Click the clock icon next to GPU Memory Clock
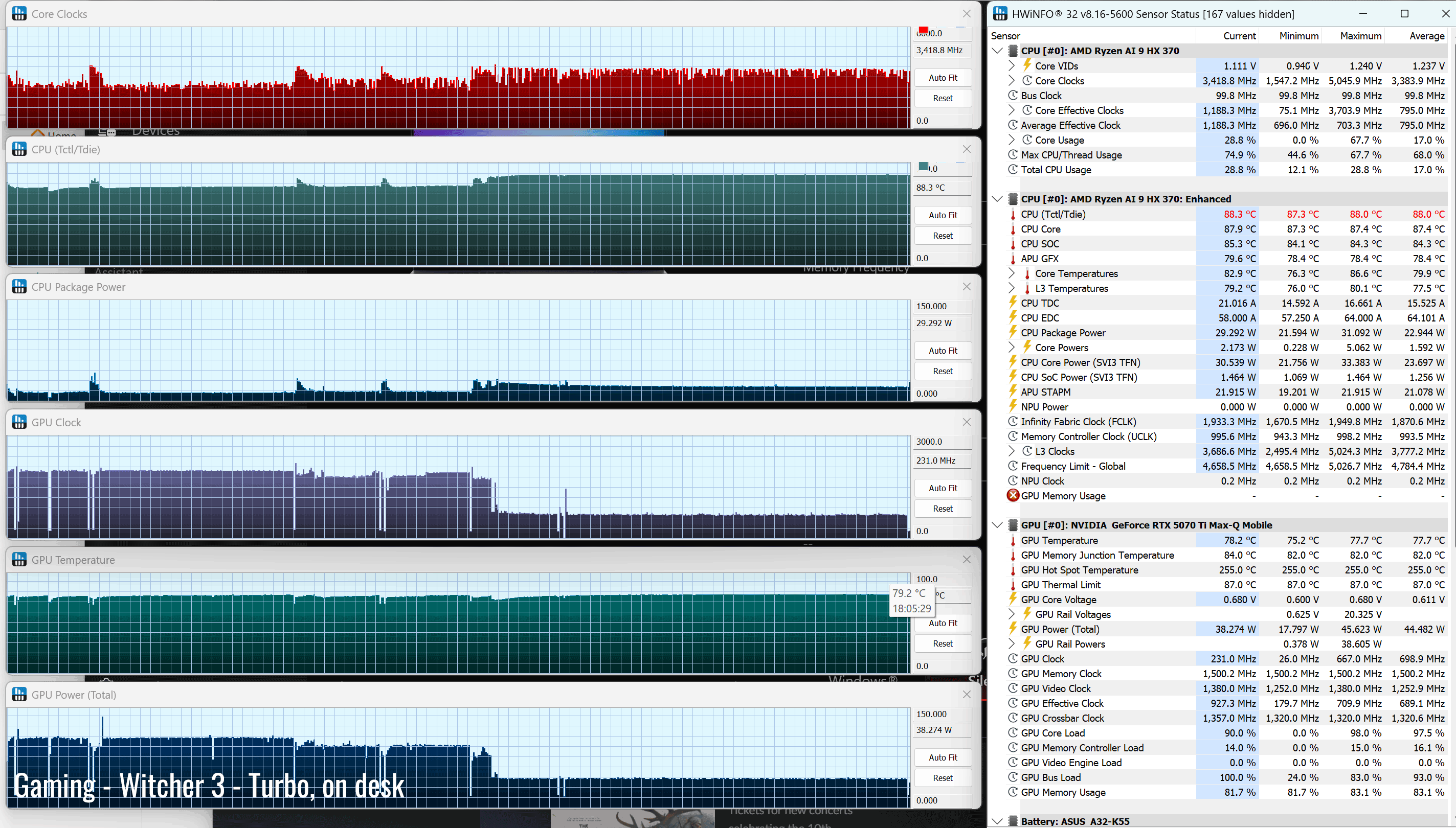 1013,673
